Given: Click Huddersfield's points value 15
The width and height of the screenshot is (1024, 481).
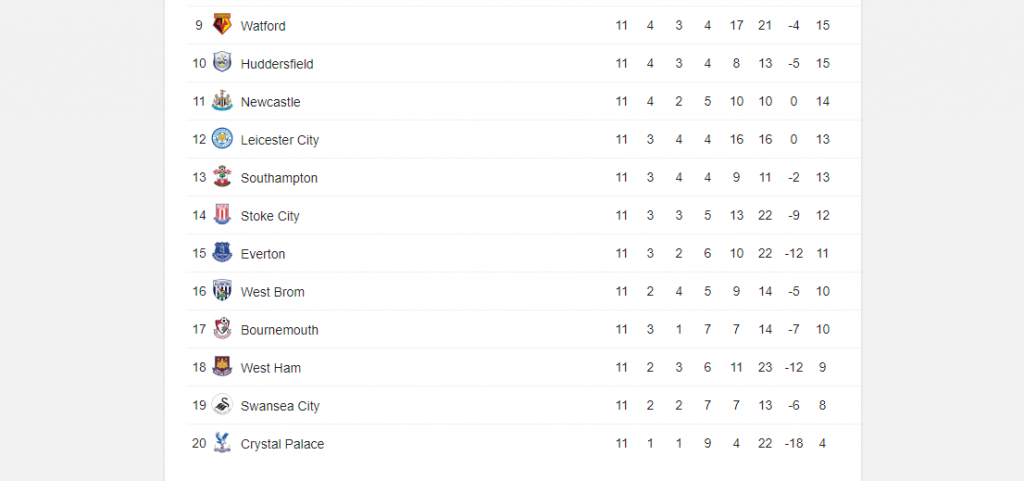Looking at the screenshot, I should click(823, 64).
